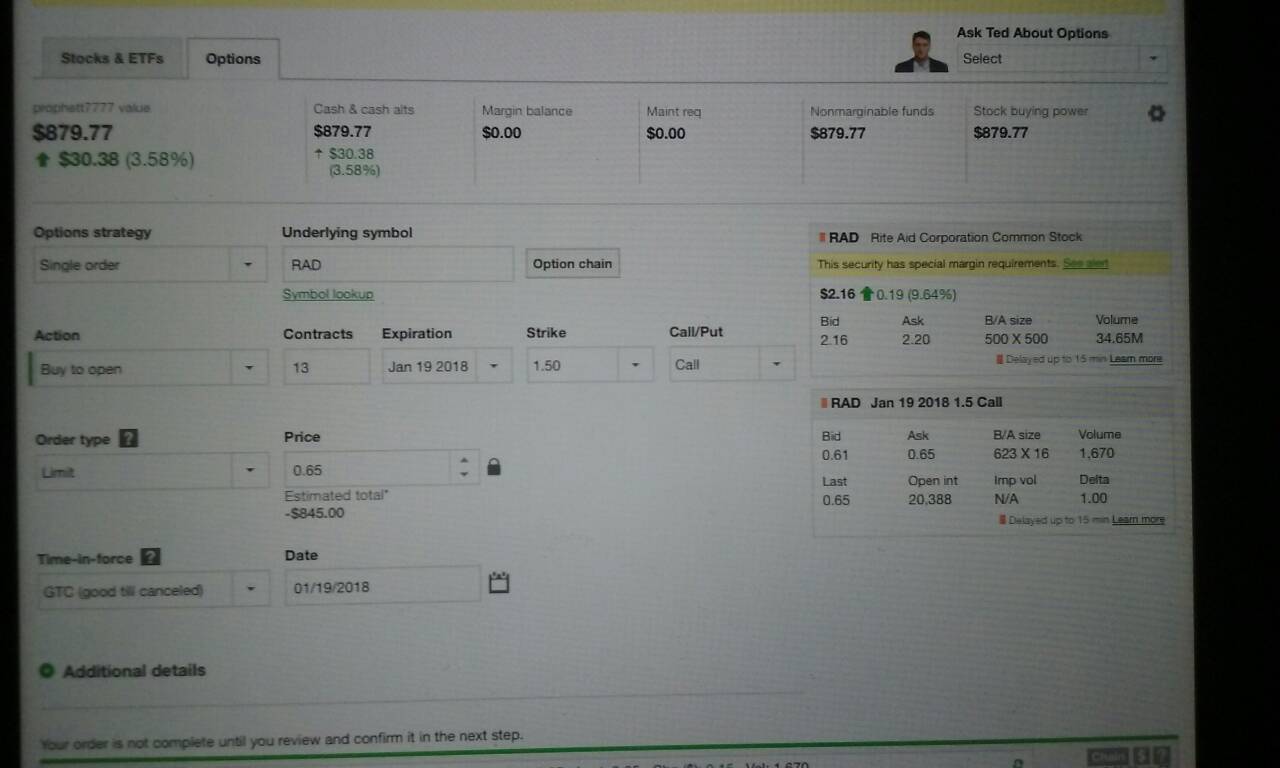Open the account settings gear icon
The width and height of the screenshot is (1280, 768).
pyautogui.click(x=1156, y=114)
